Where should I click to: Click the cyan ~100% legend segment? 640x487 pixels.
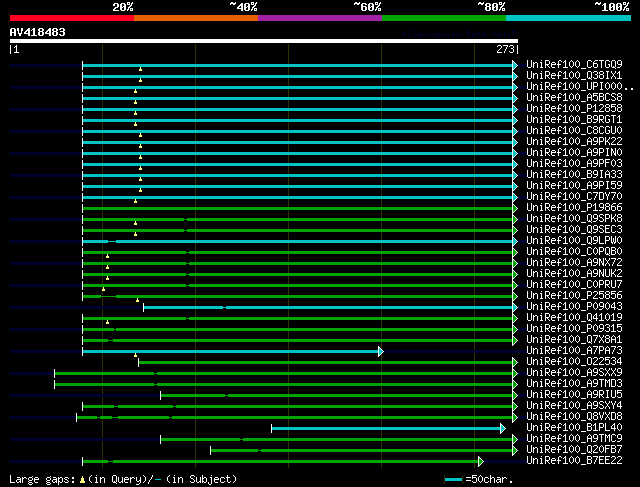click(x=567, y=18)
